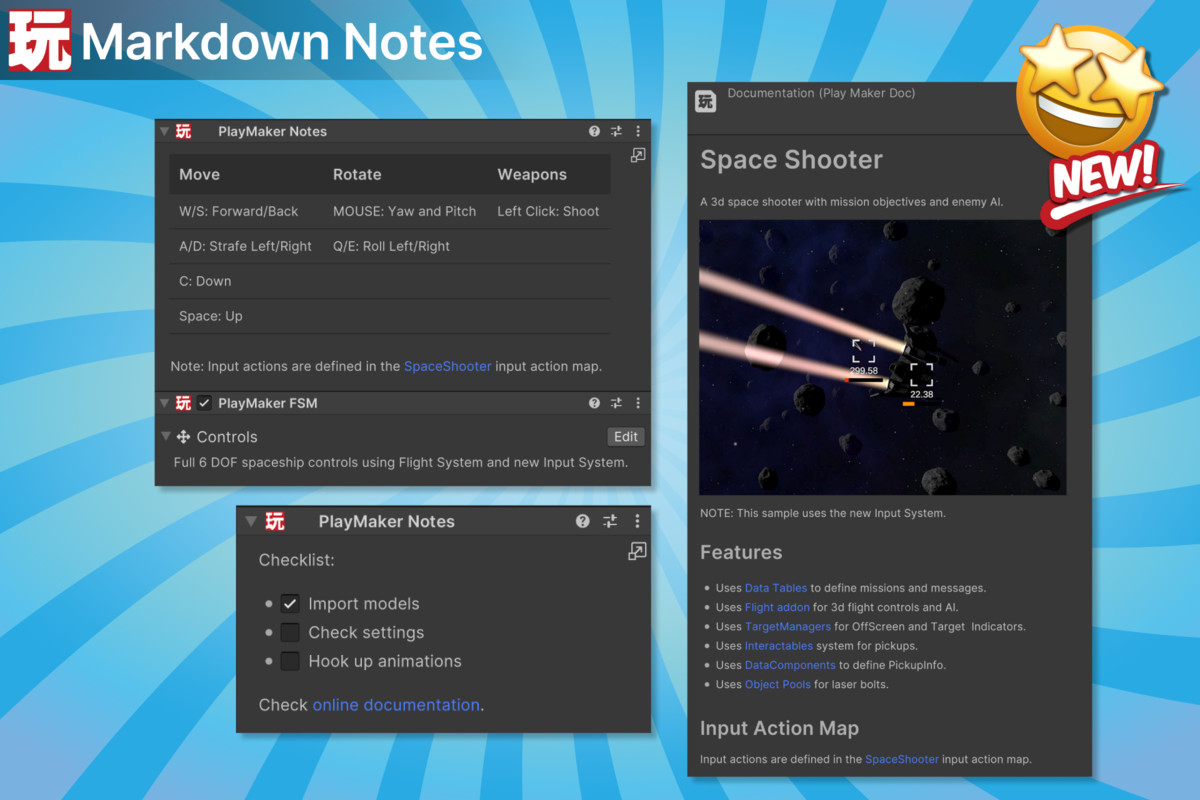Collapse the Controls foldout arrow
Screen dimensions: 1200x800
166,437
